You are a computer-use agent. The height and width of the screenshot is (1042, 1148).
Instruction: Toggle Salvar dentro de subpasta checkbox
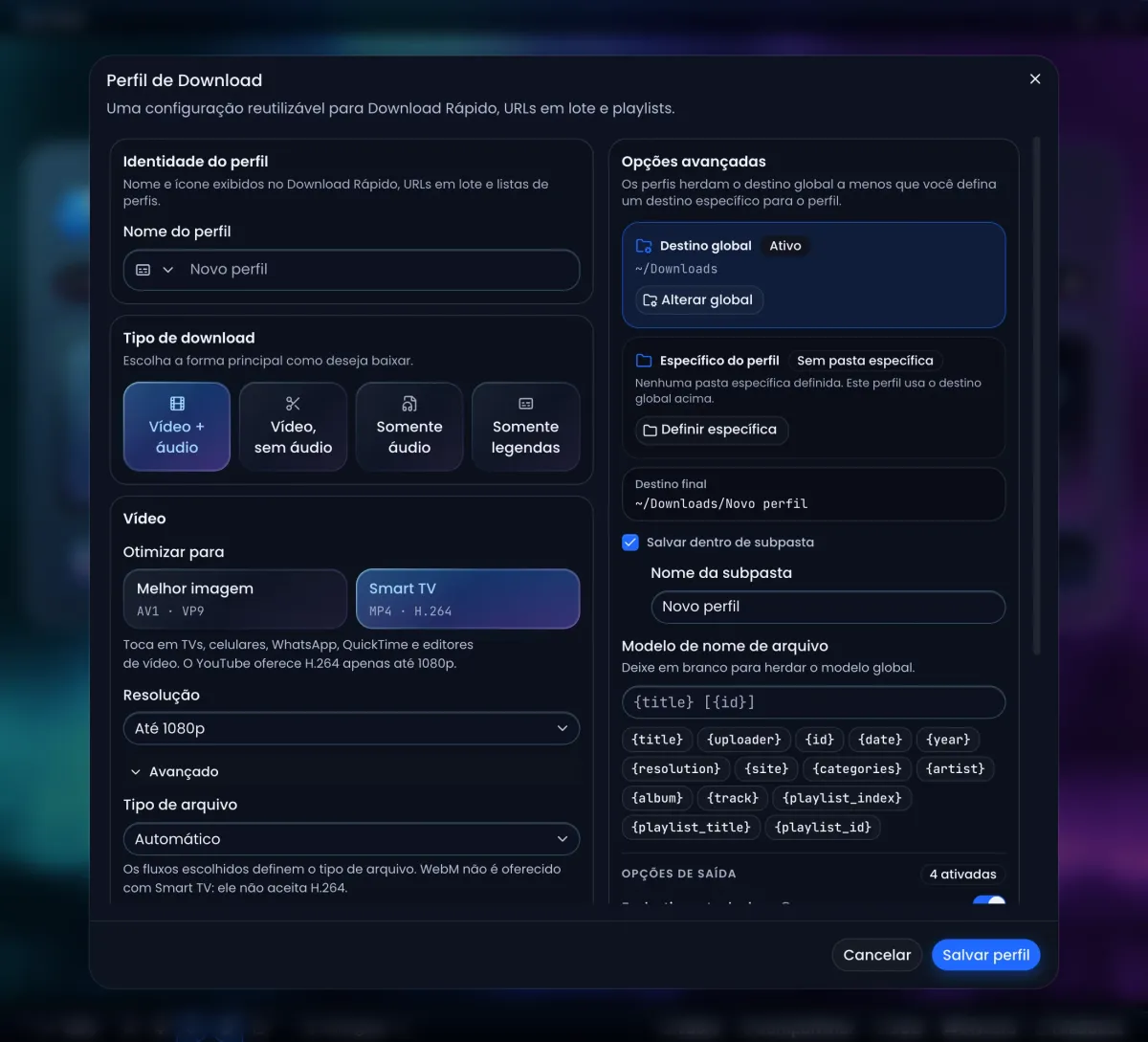click(x=630, y=543)
